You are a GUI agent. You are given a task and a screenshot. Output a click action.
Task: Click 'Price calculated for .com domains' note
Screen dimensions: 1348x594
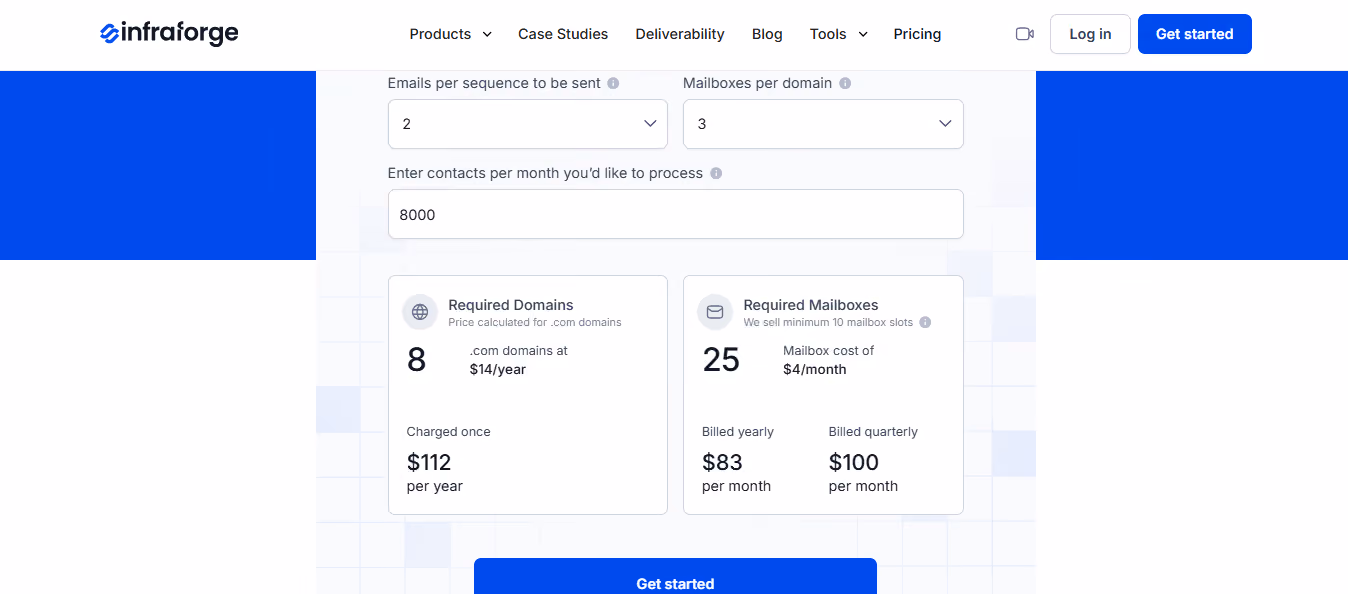pyautogui.click(x=535, y=322)
